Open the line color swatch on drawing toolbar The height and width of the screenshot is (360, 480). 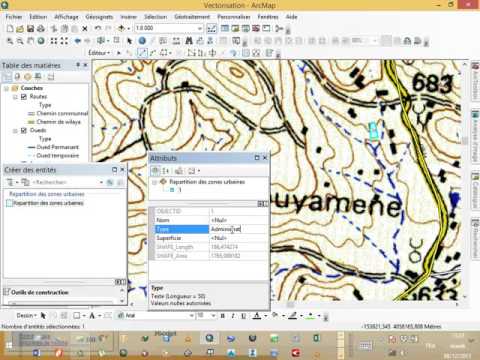tap(293, 315)
